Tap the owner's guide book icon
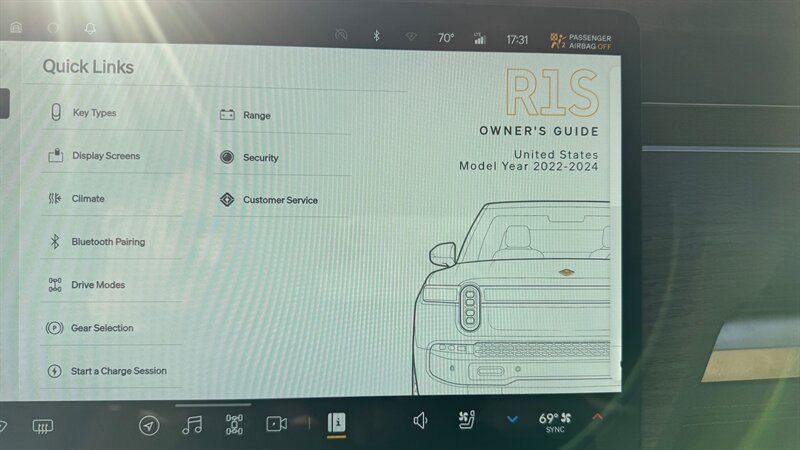The image size is (800, 450). click(337, 423)
